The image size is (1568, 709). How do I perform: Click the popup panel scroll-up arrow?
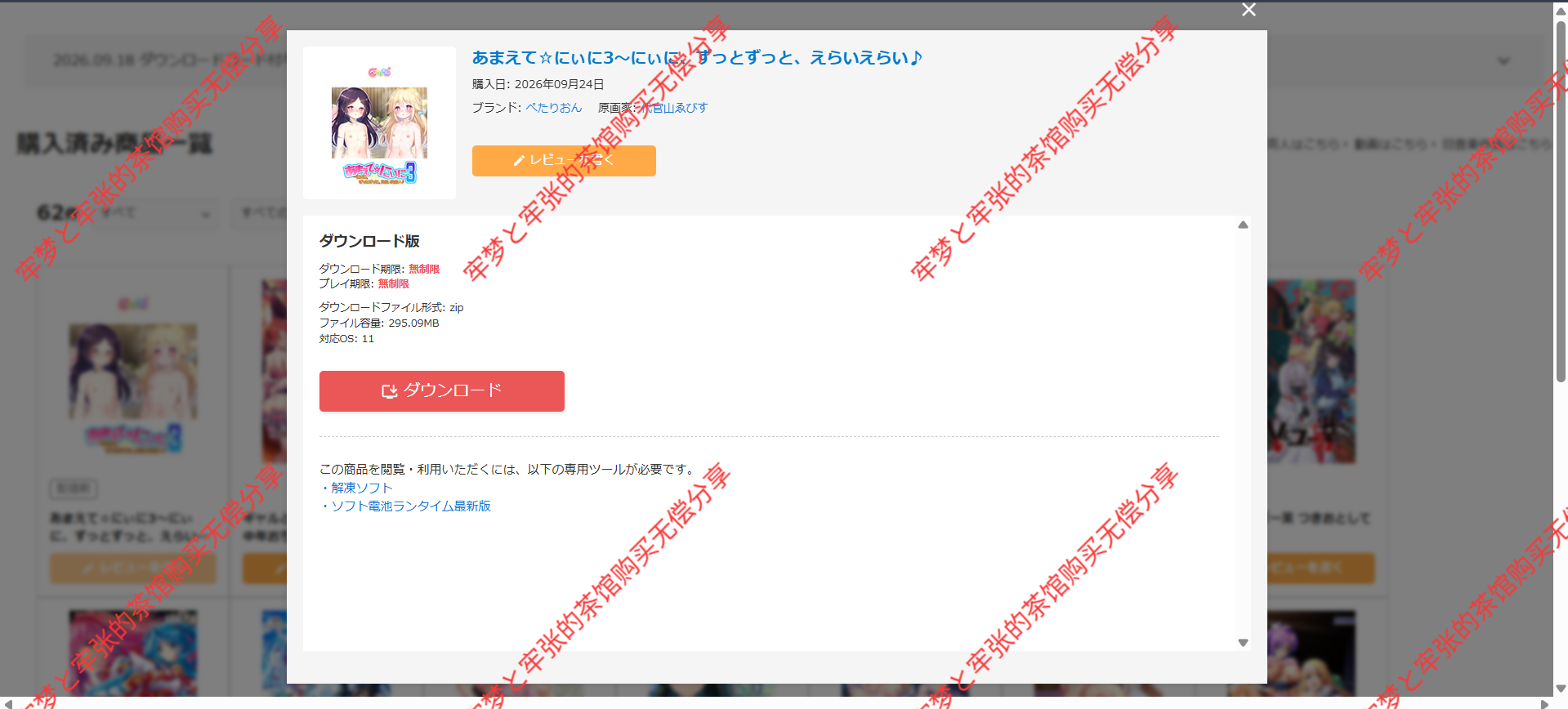(x=1243, y=225)
